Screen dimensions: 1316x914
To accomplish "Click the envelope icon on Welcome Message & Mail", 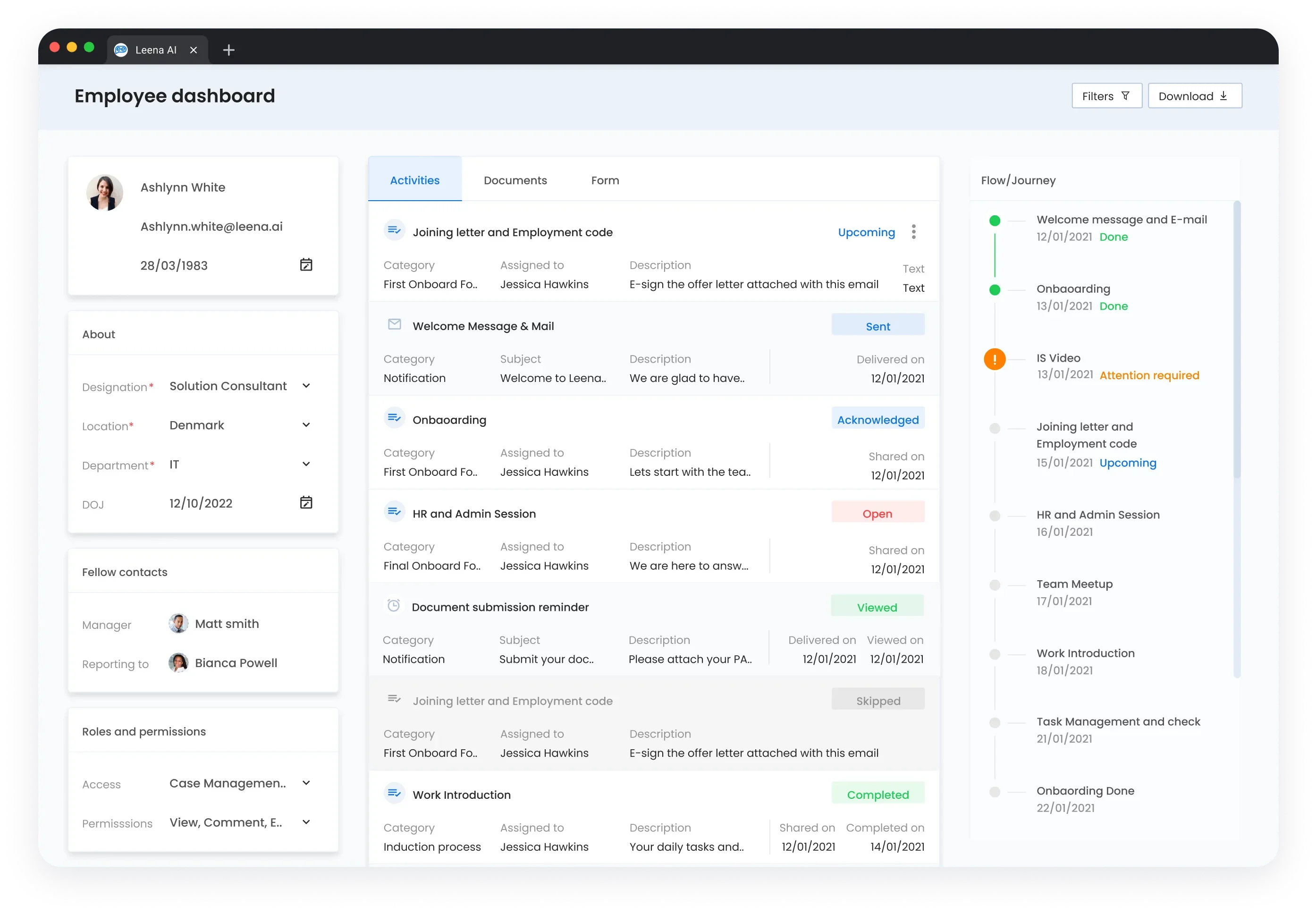I will (395, 324).
